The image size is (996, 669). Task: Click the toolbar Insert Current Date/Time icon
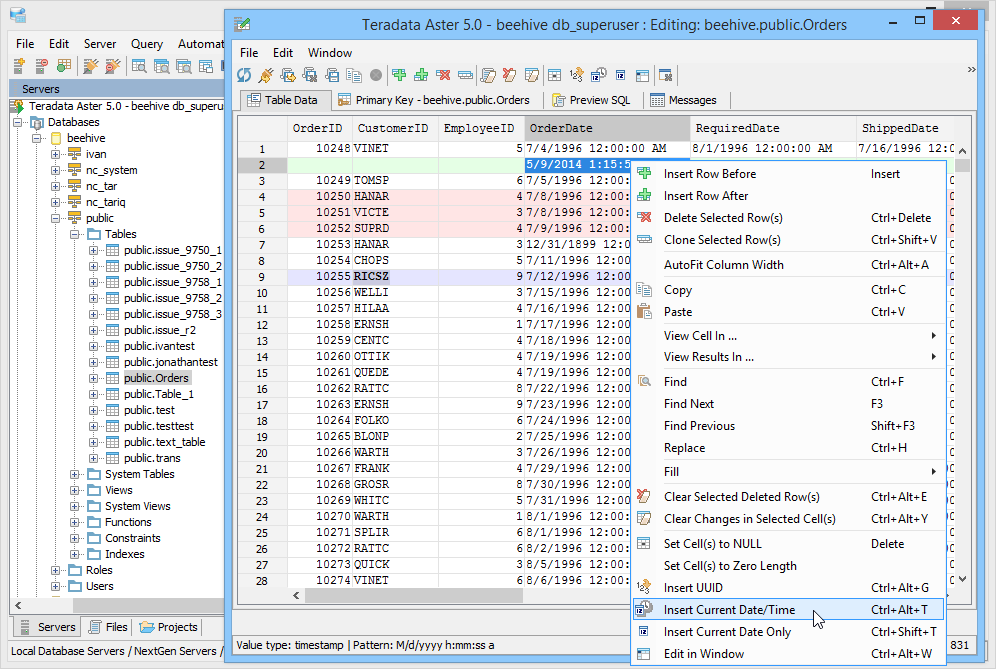[x=598, y=75]
